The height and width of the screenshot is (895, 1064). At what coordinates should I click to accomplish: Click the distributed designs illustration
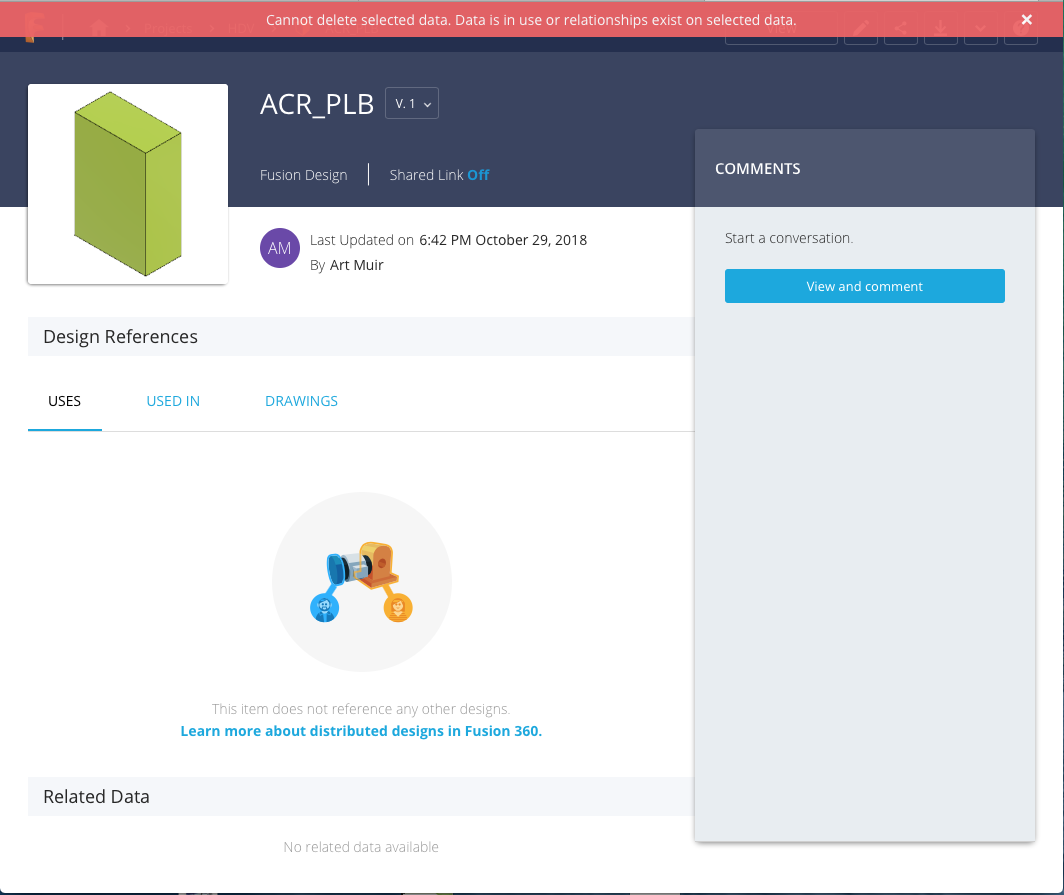pyautogui.click(x=362, y=582)
